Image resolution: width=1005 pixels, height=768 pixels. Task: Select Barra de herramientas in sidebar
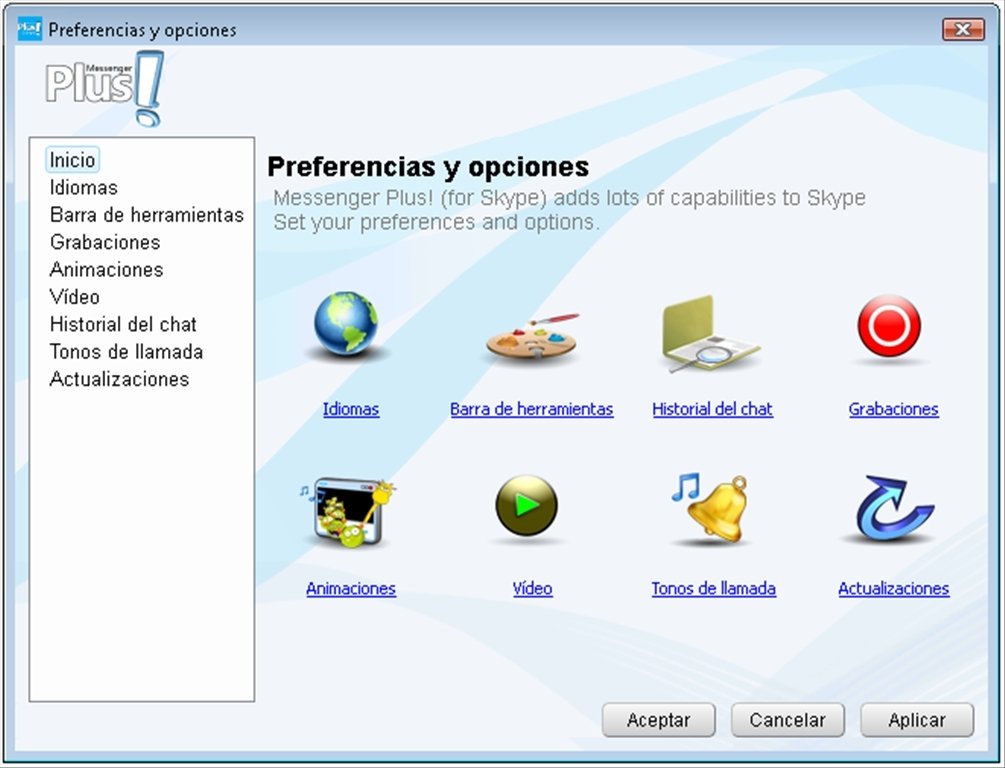tap(147, 215)
